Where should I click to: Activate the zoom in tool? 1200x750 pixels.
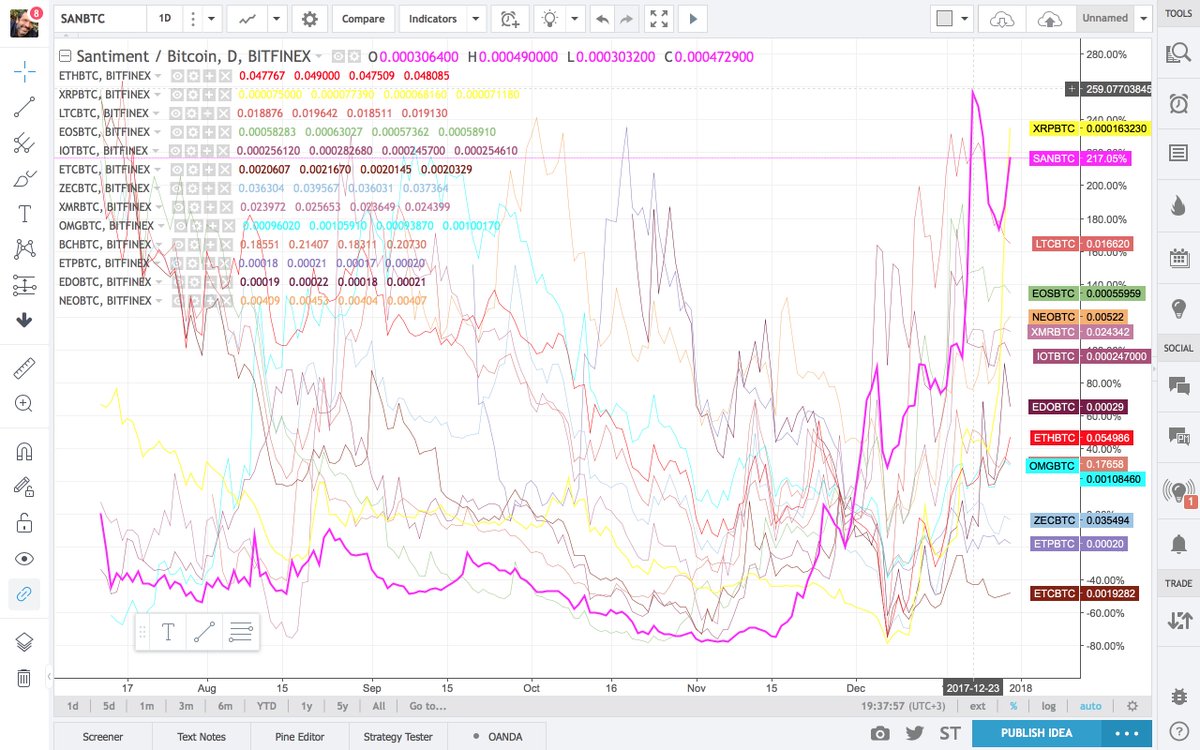click(25, 404)
